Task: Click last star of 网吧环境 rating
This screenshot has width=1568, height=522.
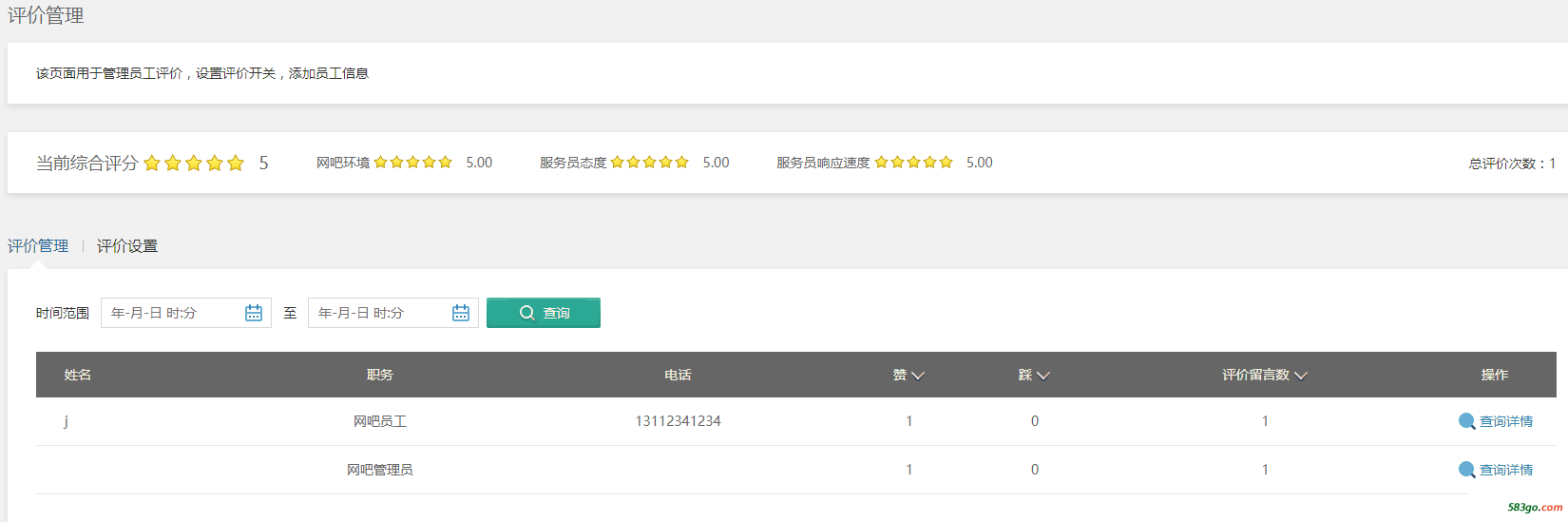Action: pyautogui.click(x=445, y=163)
